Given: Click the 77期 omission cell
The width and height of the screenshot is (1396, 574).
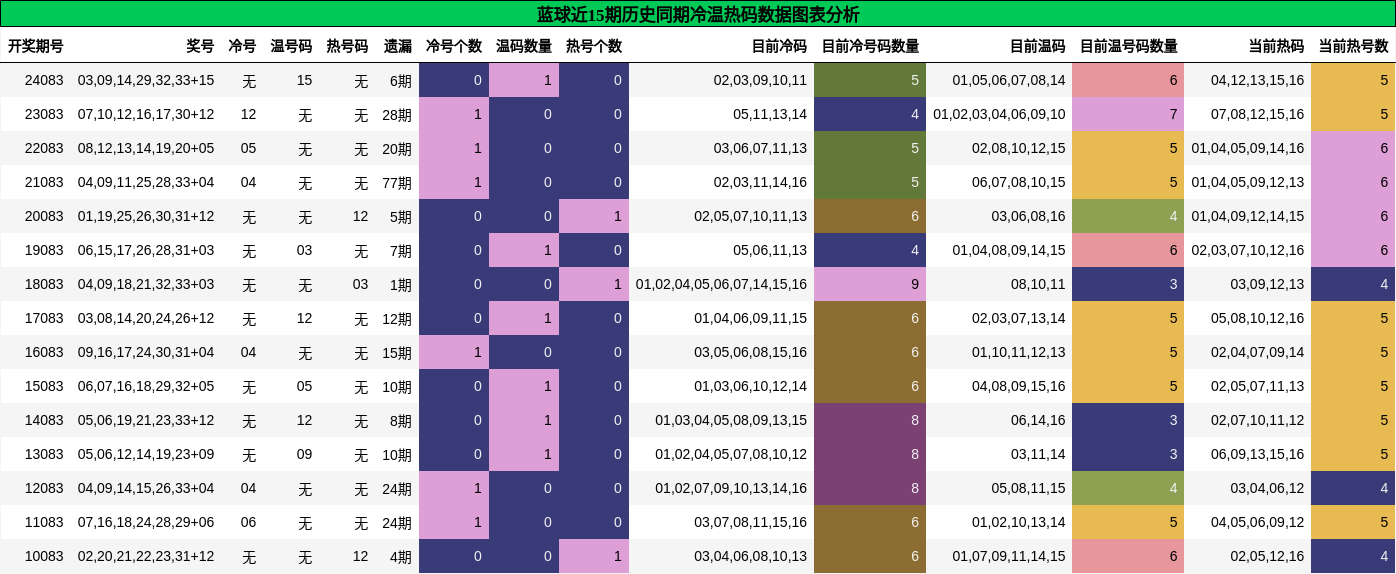Looking at the screenshot, I should [x=397, y=182].
